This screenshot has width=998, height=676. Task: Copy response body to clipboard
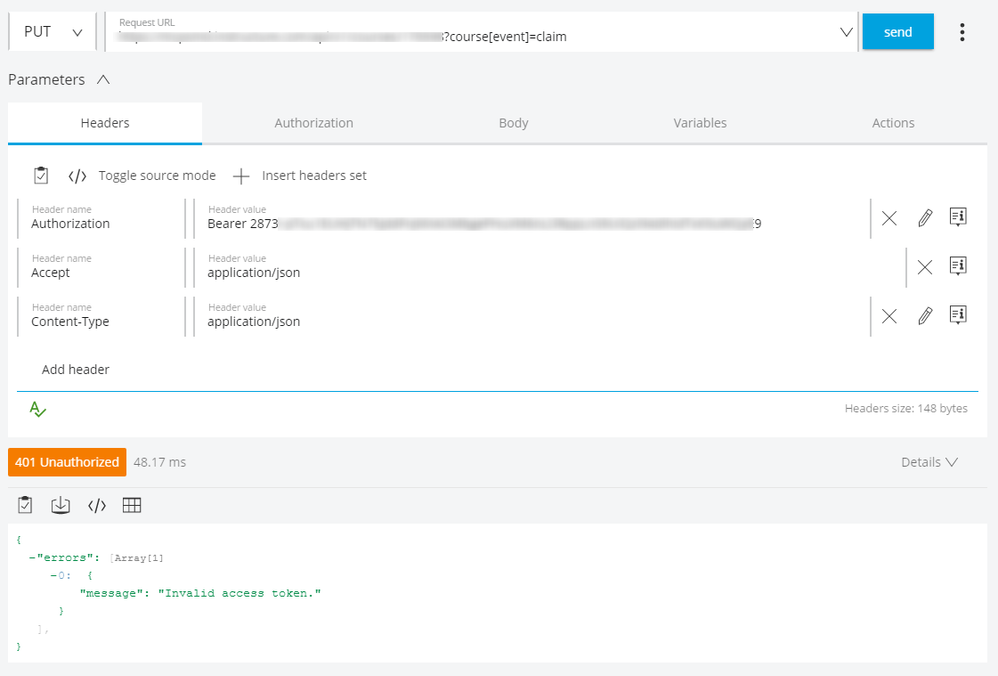click(26, 505)
